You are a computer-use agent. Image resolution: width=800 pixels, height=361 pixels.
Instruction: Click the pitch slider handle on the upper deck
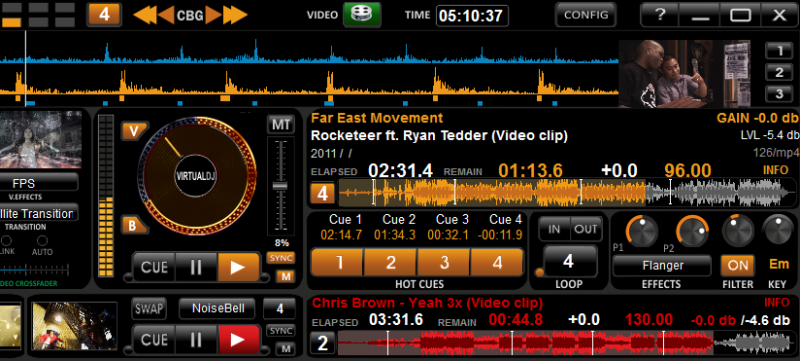tap(280, 186)
